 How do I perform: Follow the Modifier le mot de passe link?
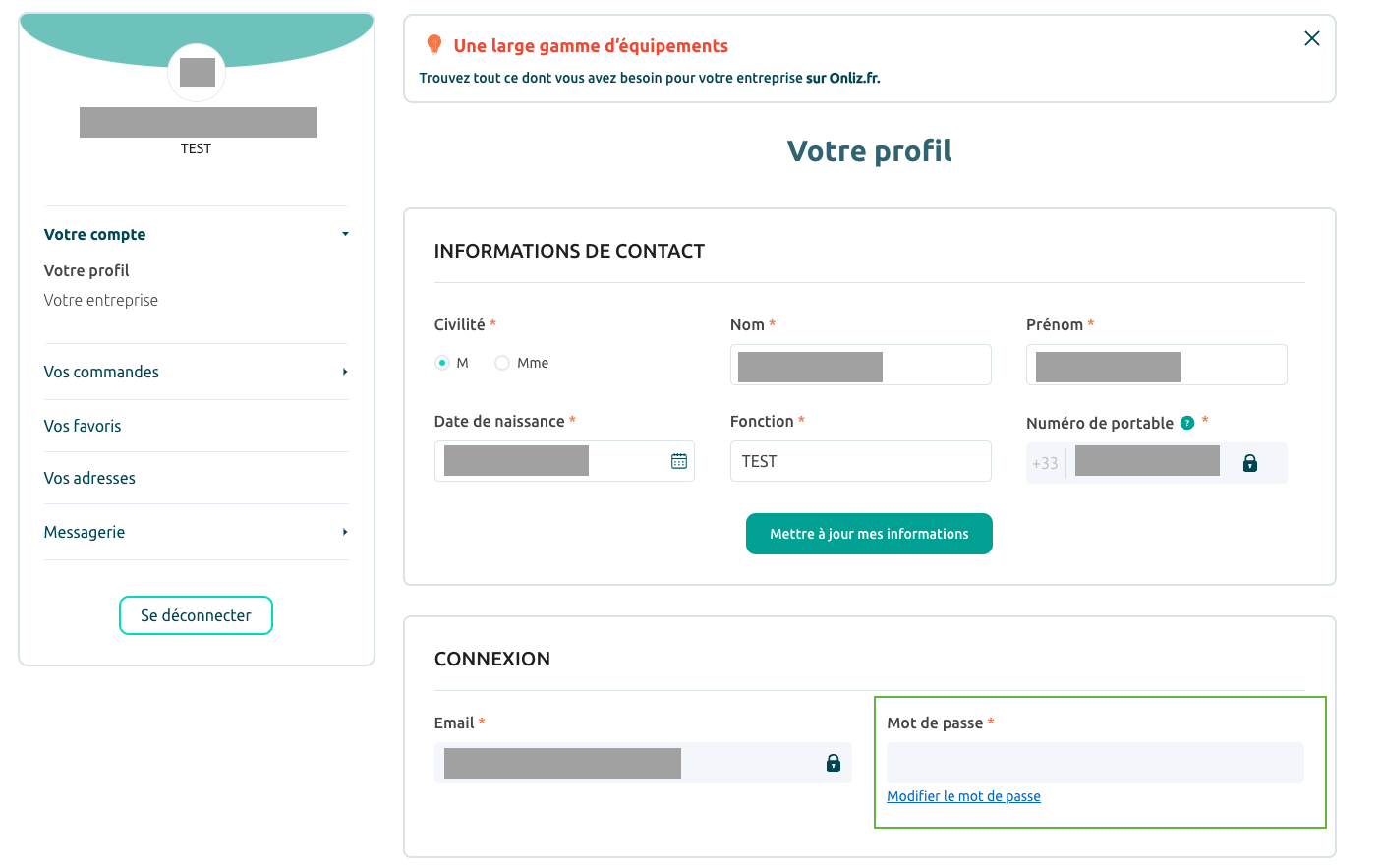[x=963, y=796]
